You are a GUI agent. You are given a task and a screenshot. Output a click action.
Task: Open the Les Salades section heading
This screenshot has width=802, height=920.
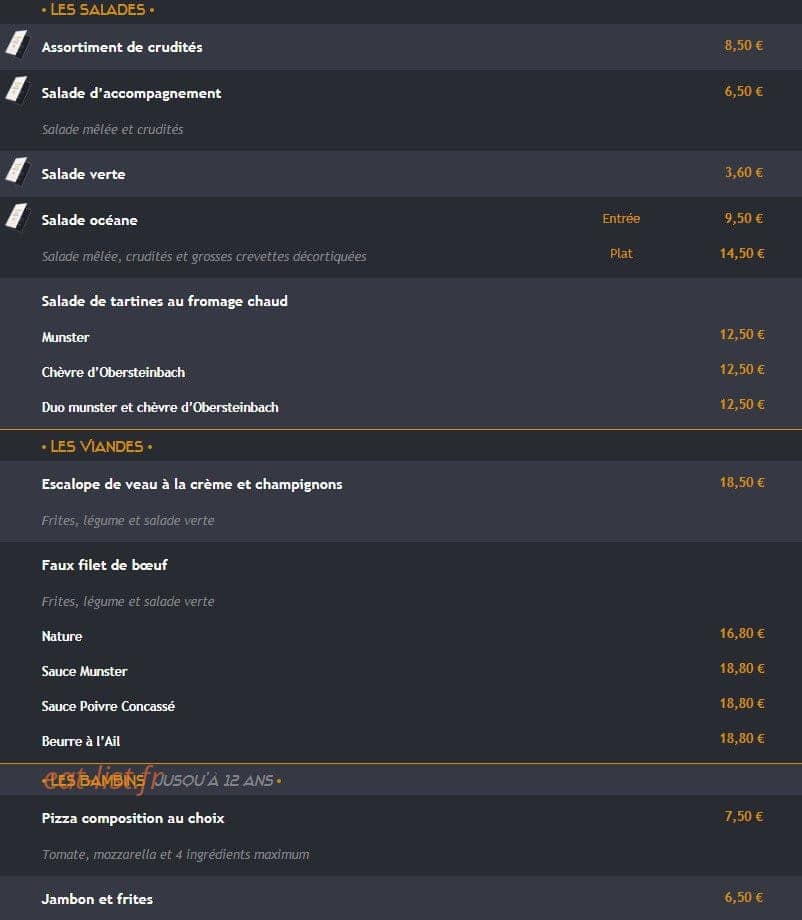coord(97,9)
